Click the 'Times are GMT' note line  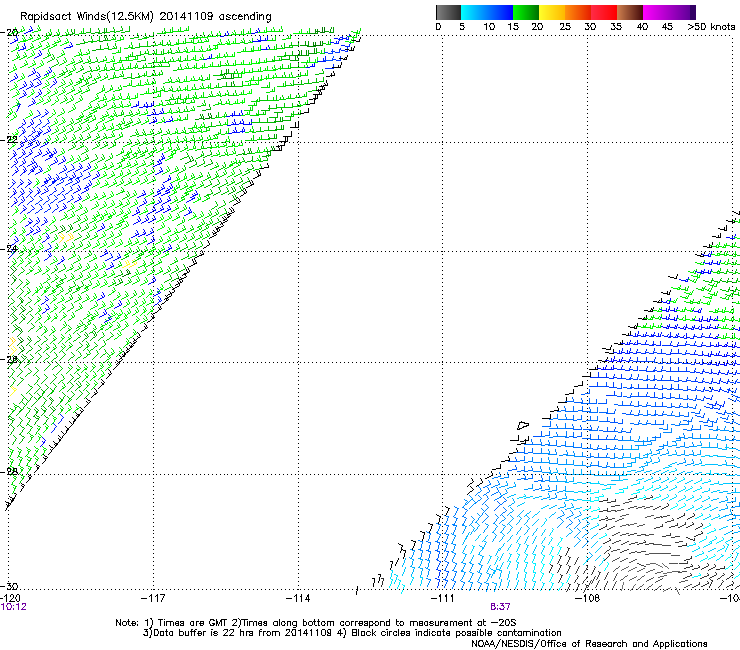pos(316,623)
